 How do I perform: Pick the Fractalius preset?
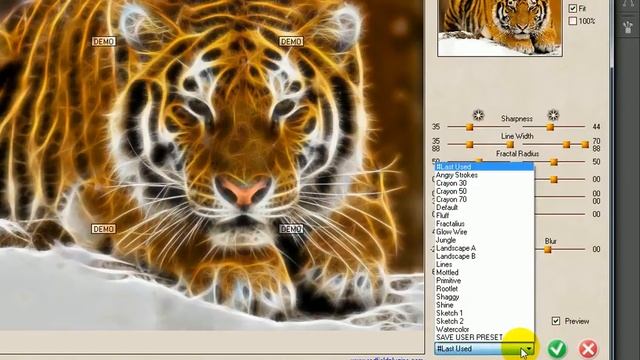coord(484,224)
